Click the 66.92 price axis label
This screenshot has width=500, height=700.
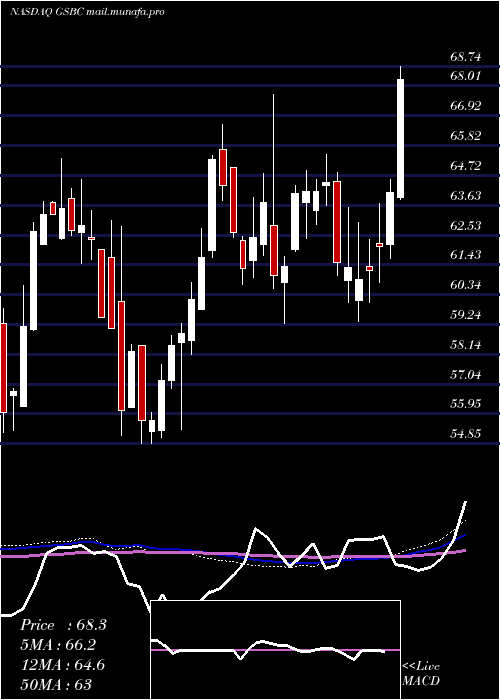[x=466, y=106]
